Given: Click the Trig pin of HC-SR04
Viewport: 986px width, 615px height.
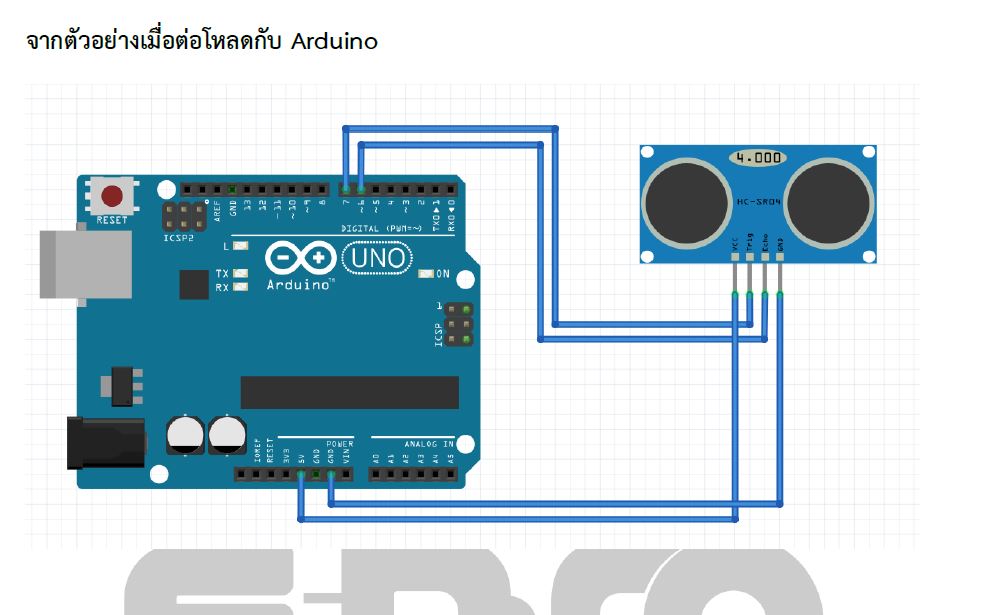Looking at the screenshot, I should [x=750, y=258].
